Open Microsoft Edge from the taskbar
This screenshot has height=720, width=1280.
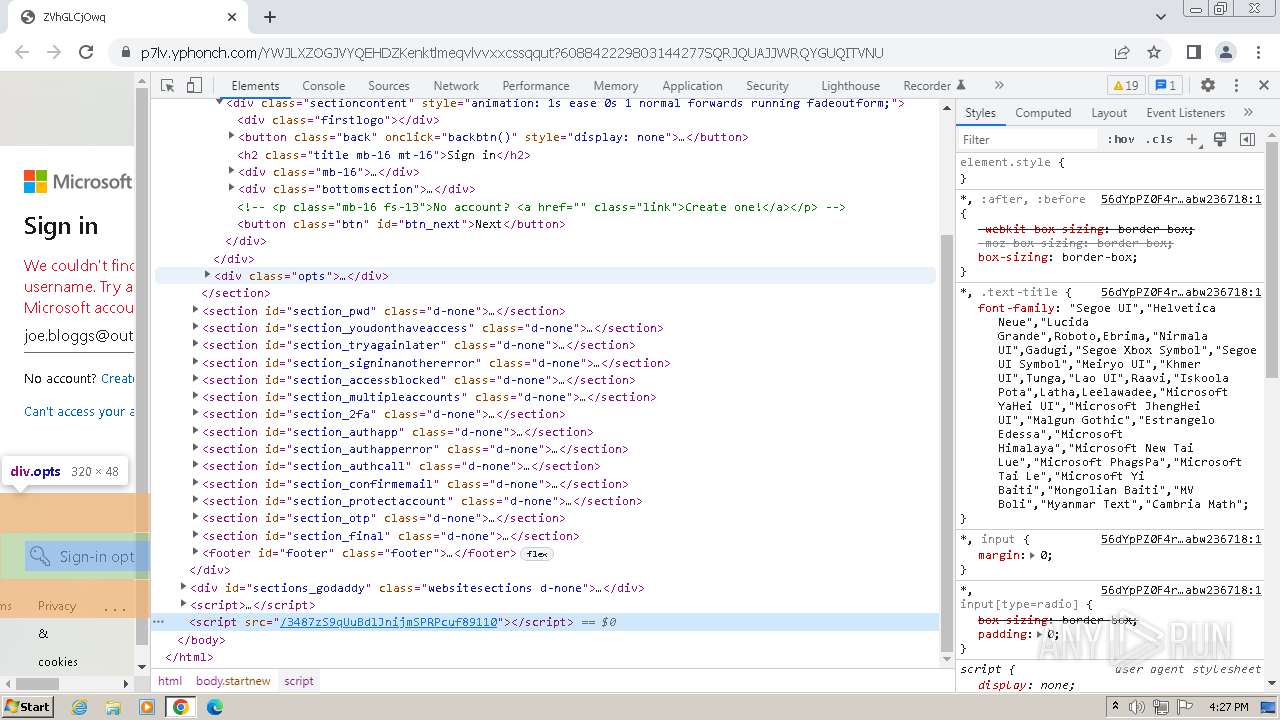point(215,707)
